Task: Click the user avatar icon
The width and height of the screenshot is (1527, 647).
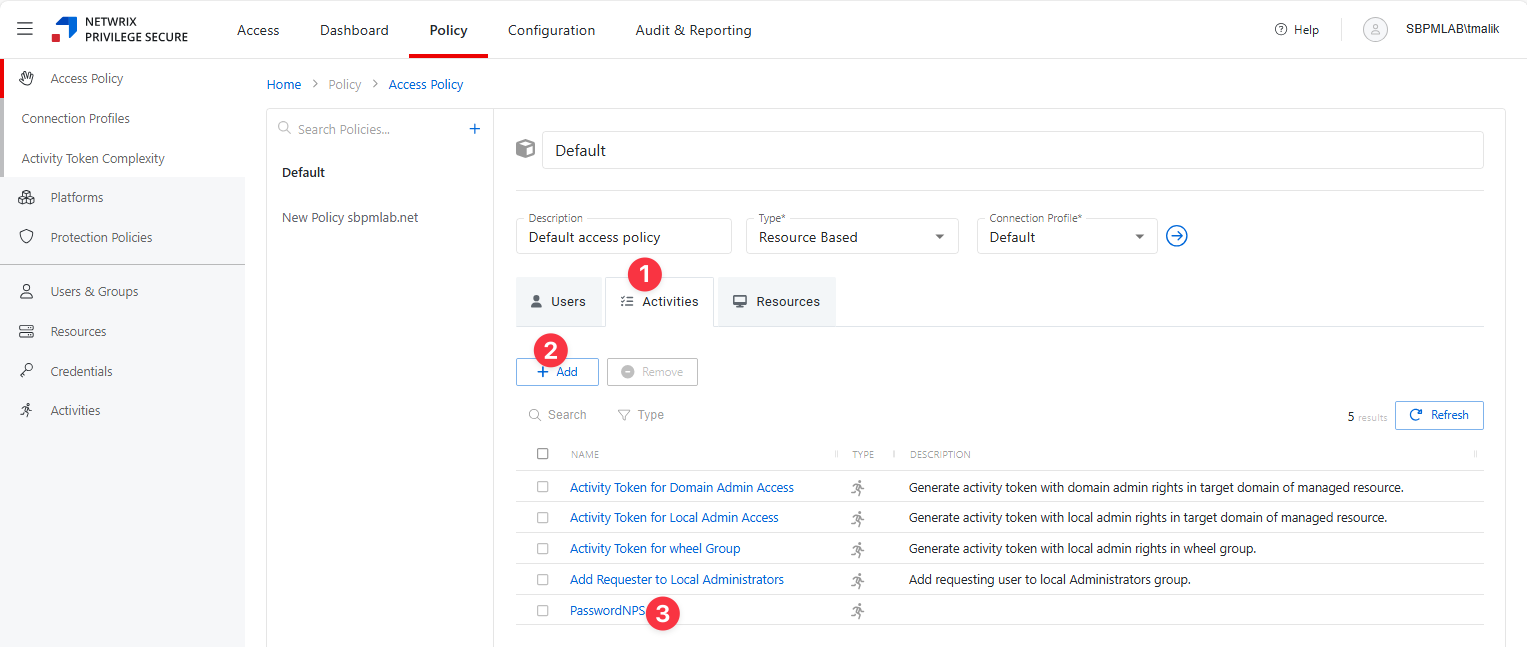Action: pyautogui.click(x=1375, y=30)
